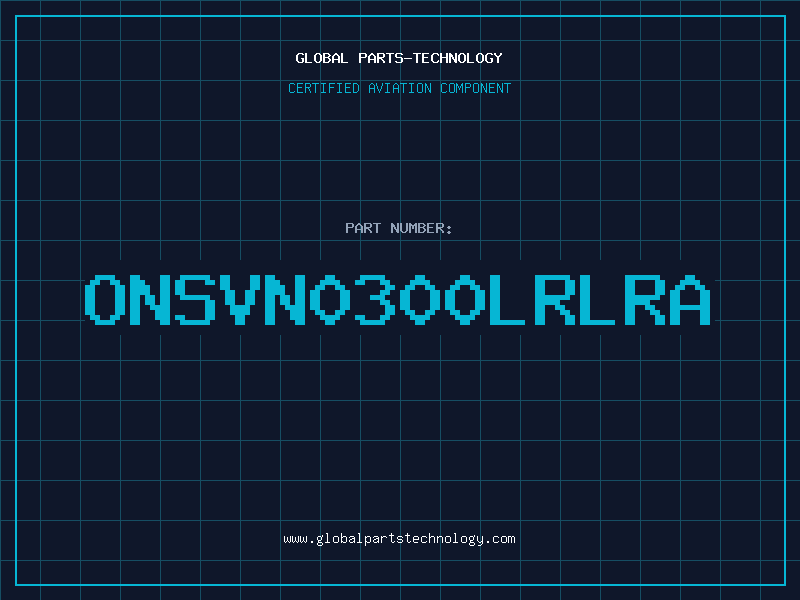The height and width of the screenshot is (600, 800).
Task: Select the letter V in the part number
Action: [x=240, y=300]
